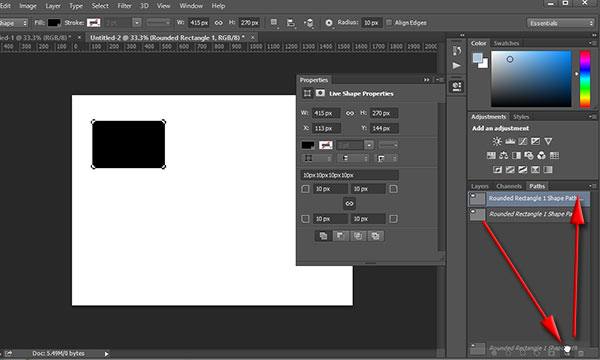Switch to the Layers tab

click(480, 186)
